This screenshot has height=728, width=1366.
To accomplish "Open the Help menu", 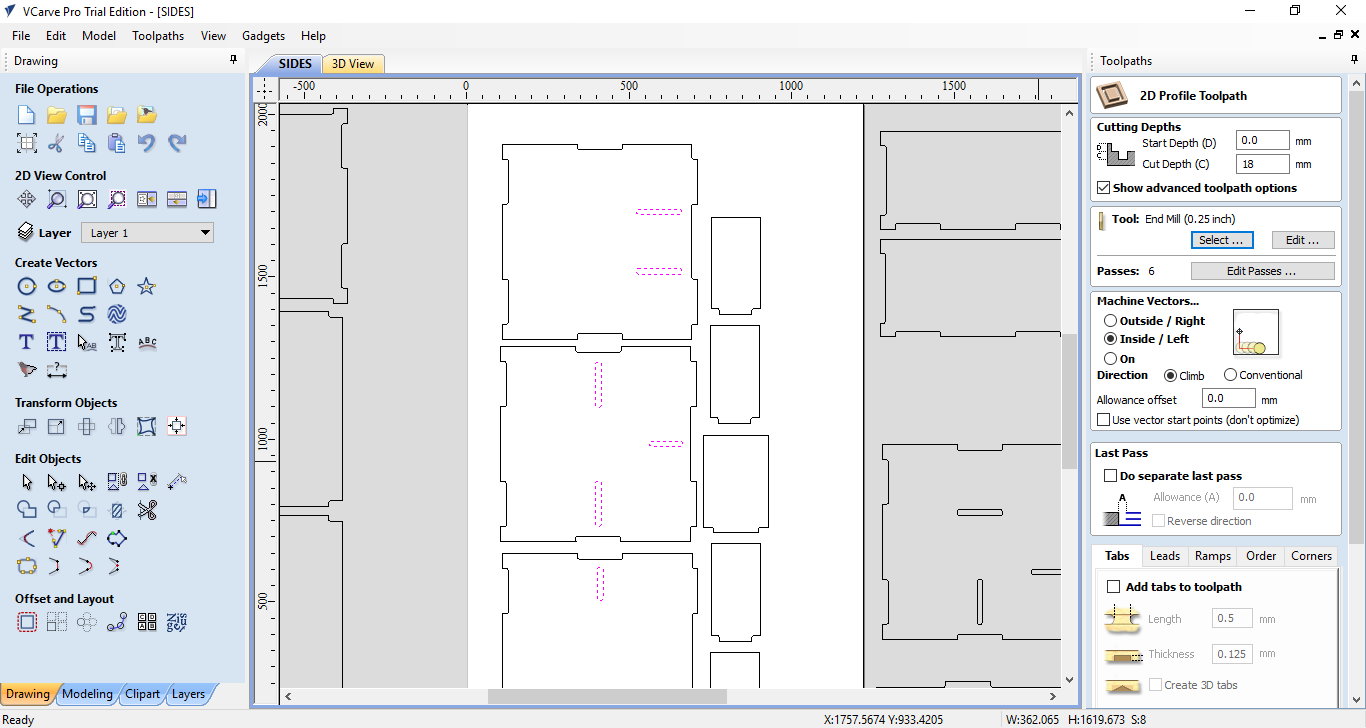I will 313,36.
